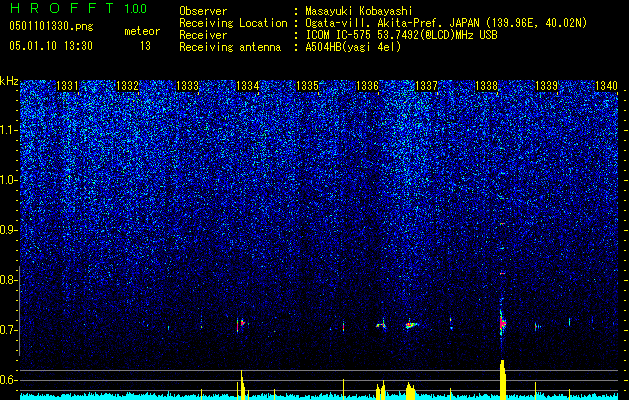Click the yellow power bars before 1337
The height and width of the screenshot is (400, 629).
coord(410,391)
